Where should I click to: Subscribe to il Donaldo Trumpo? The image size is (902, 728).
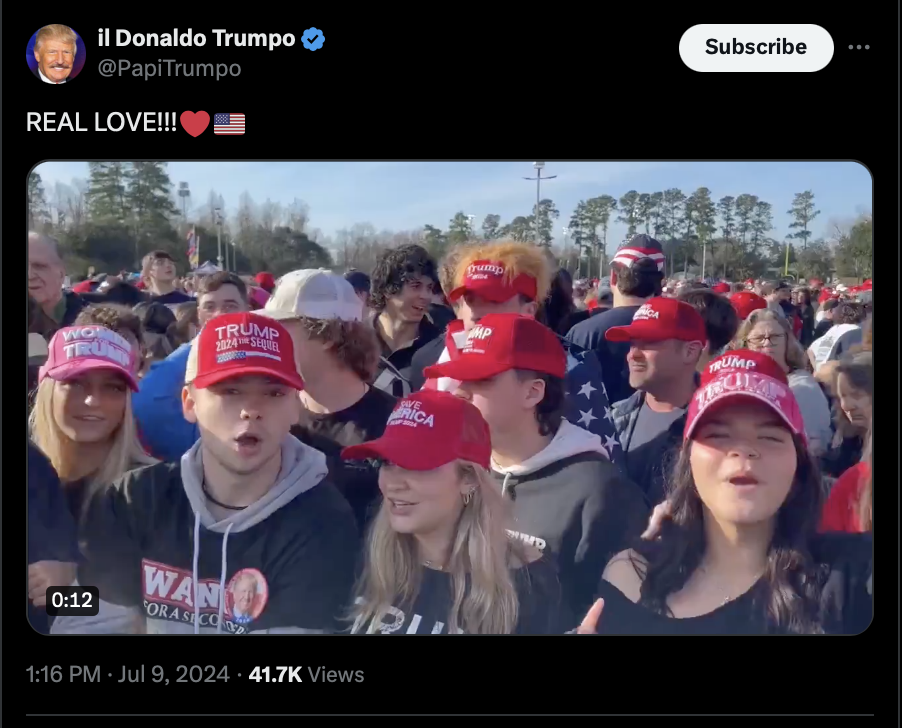(756, 47)
